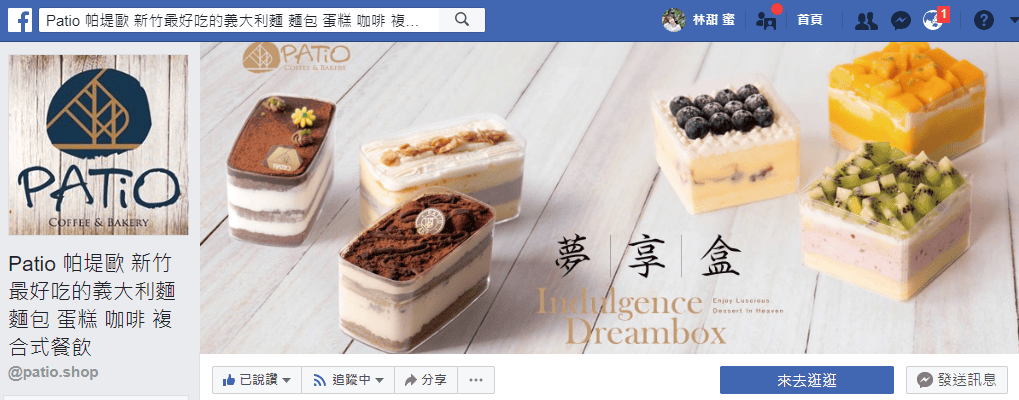Open 林甜 蜜 profile name link
Image resolution: width=1019 pixels, height=400 pixels.
tap(713, 20)
